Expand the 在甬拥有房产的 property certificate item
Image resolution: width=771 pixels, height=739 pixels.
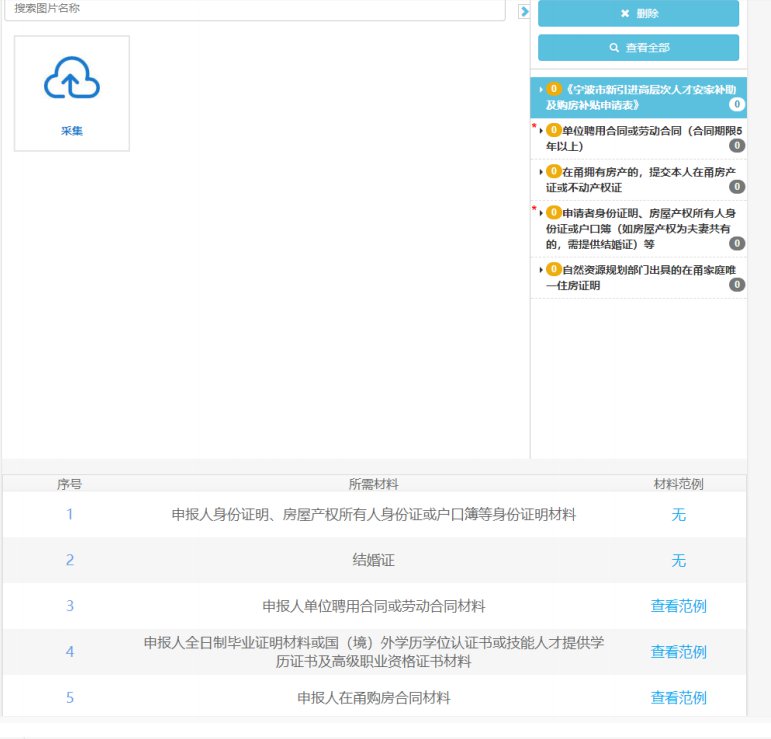(x=541, y=172)
